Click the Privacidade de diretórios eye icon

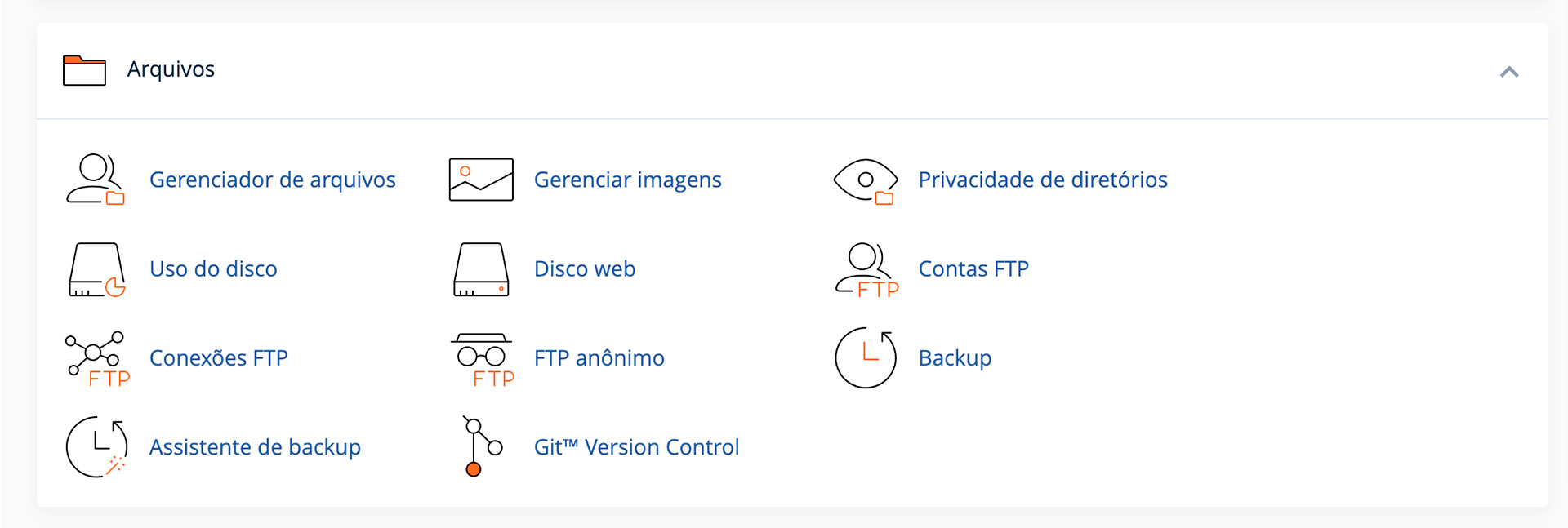tap(865, 179)
